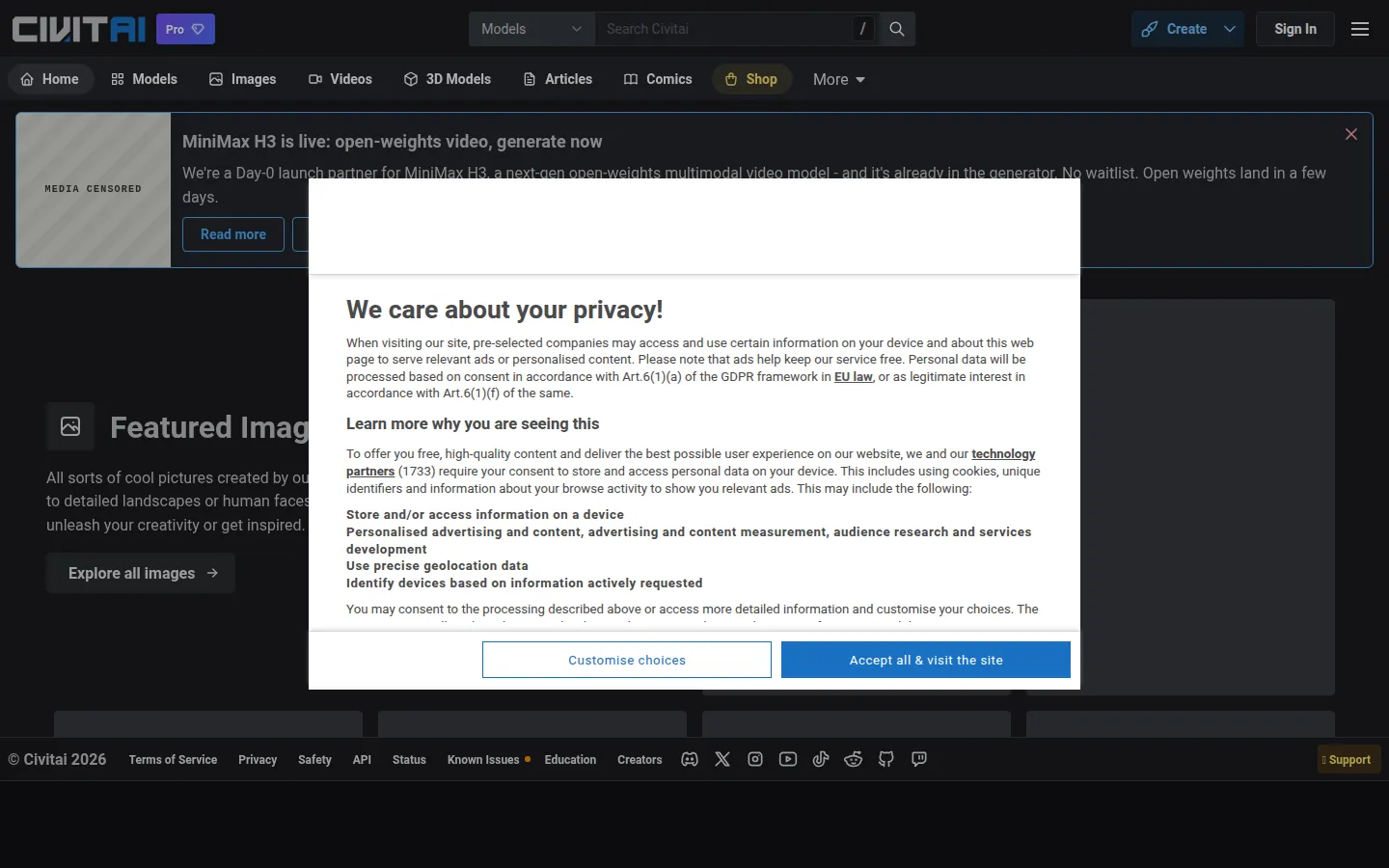This screenshot has height=868, width=1389.
Task: Click the © Civitai 2026 text
Action: pos(57,760)
